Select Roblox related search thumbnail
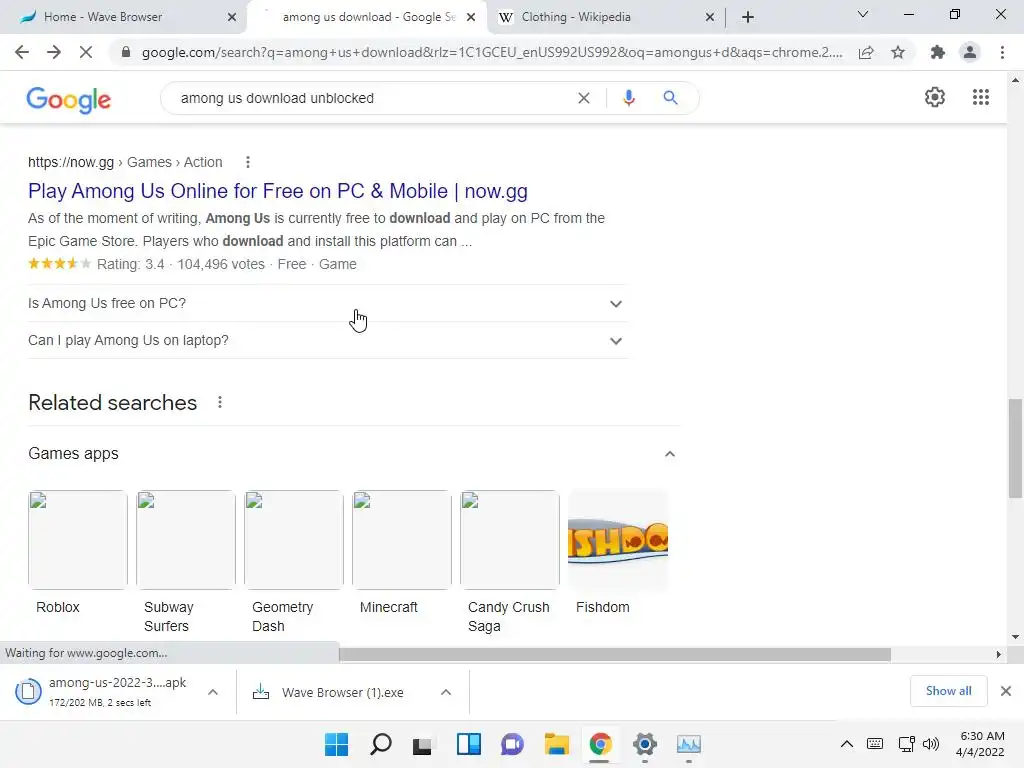The image size is (1024, 768). pos(78,539)
